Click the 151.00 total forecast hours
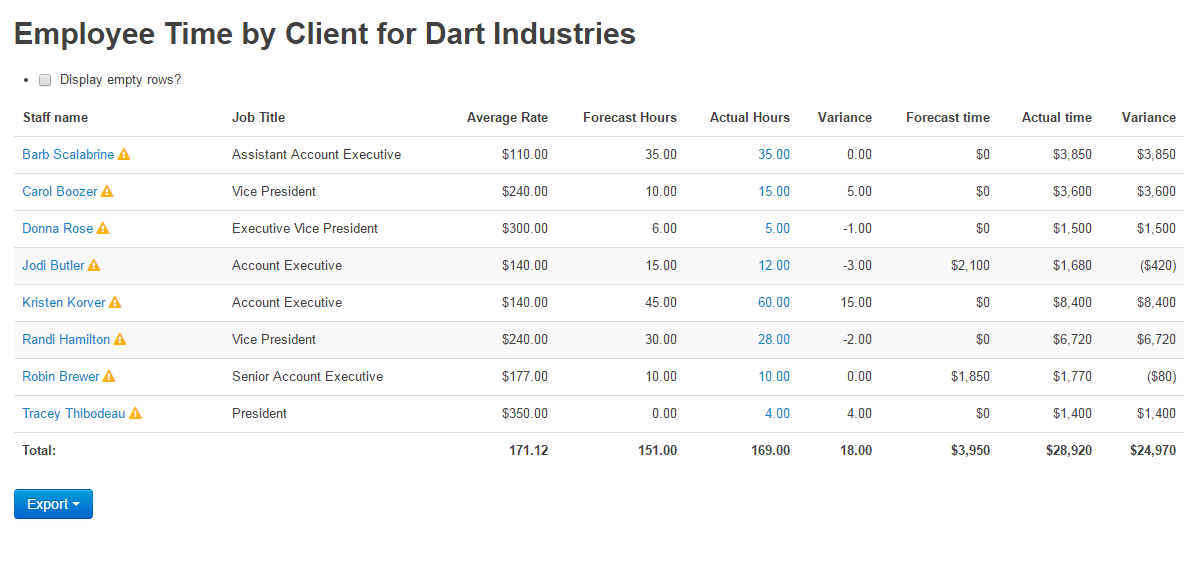Viewport: 1196px width, 562px height. (x=657, y=450)
